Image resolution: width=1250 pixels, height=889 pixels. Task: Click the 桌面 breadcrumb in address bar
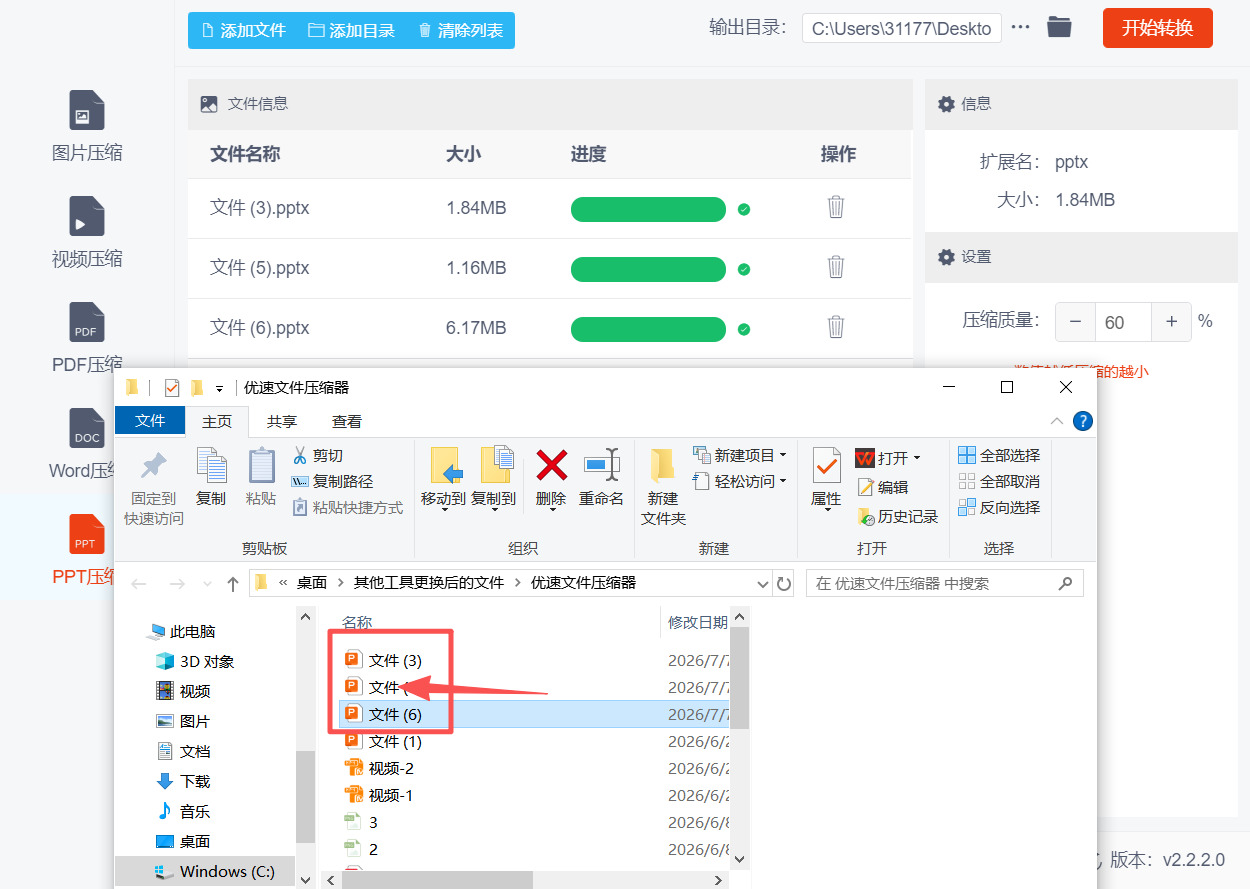[312, 583]
